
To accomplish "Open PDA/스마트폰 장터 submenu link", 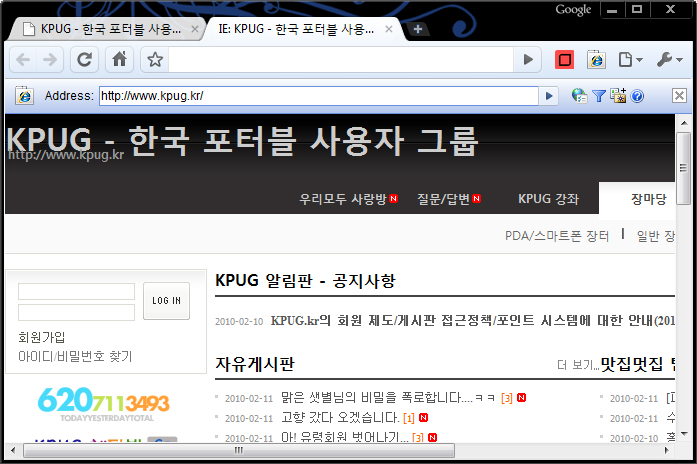I will click(557, 236).
